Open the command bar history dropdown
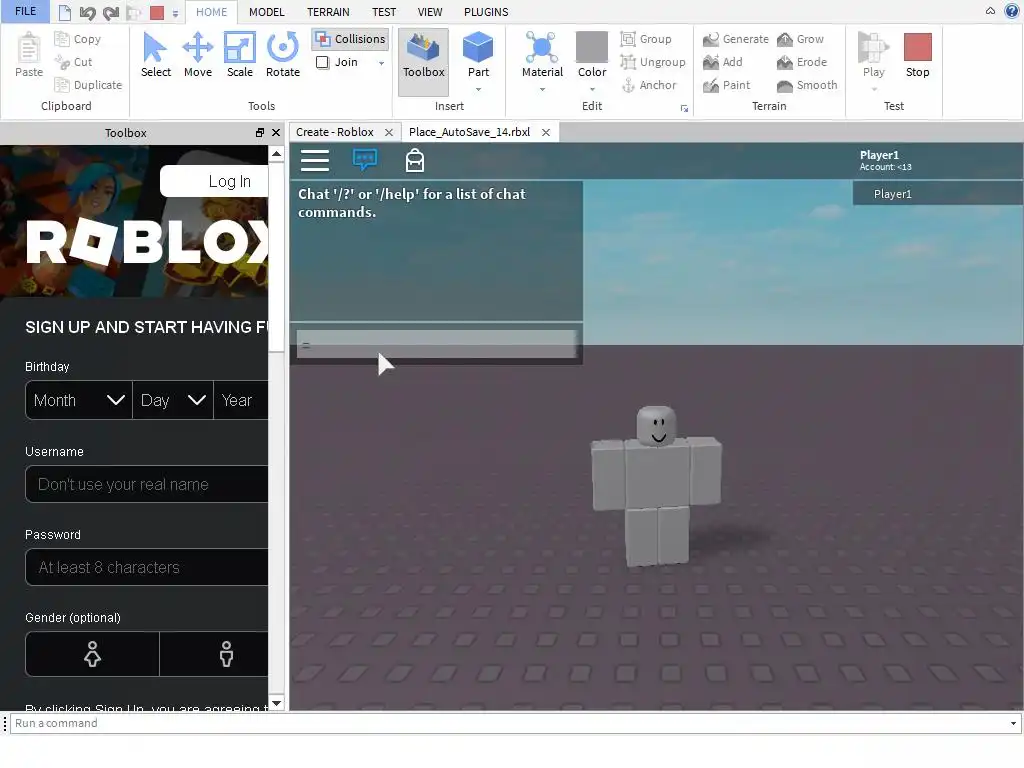The image size is (1024, 768). (1013, 724)
